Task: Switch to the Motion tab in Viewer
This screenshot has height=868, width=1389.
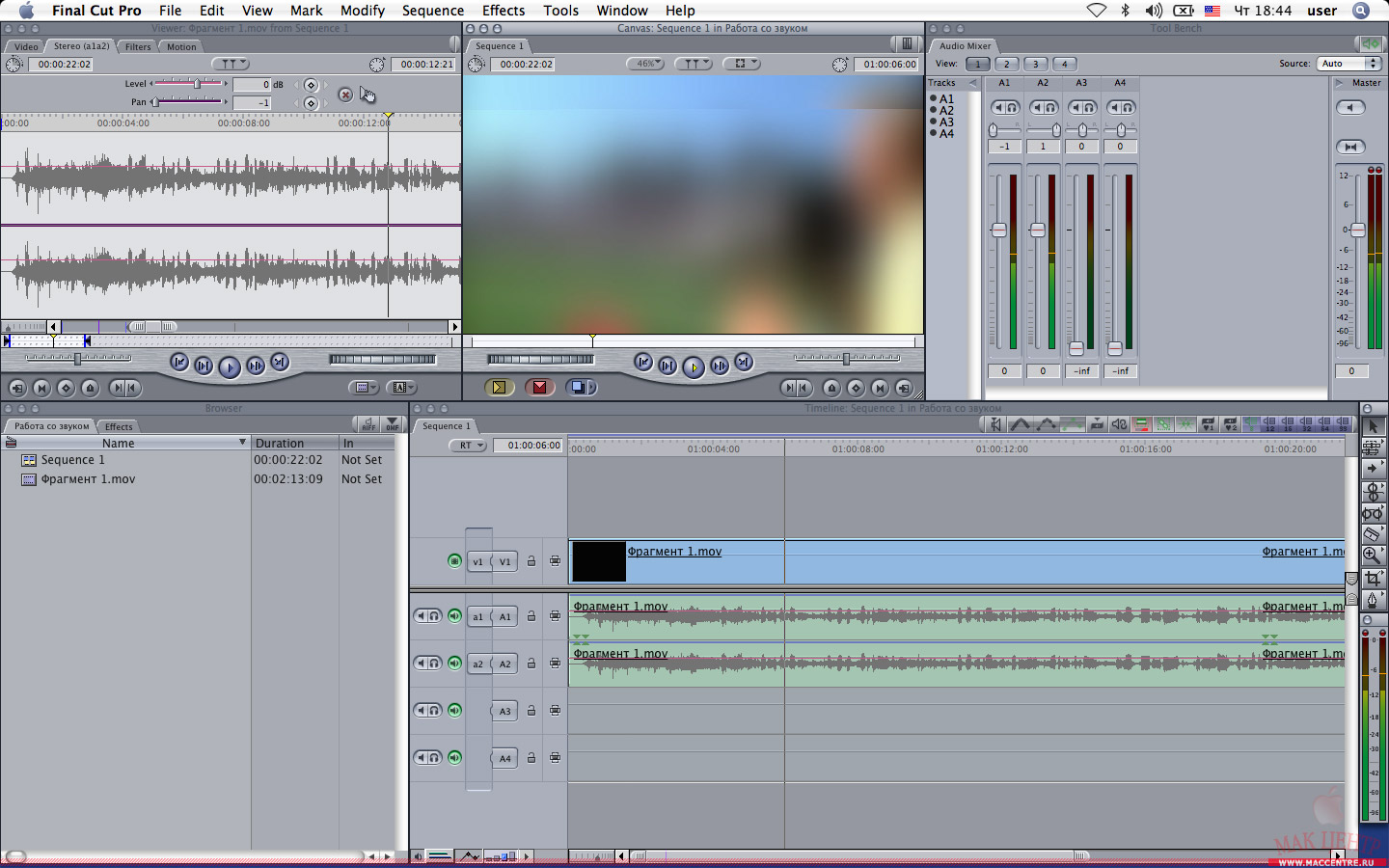Action: click(x=181, y=46)
